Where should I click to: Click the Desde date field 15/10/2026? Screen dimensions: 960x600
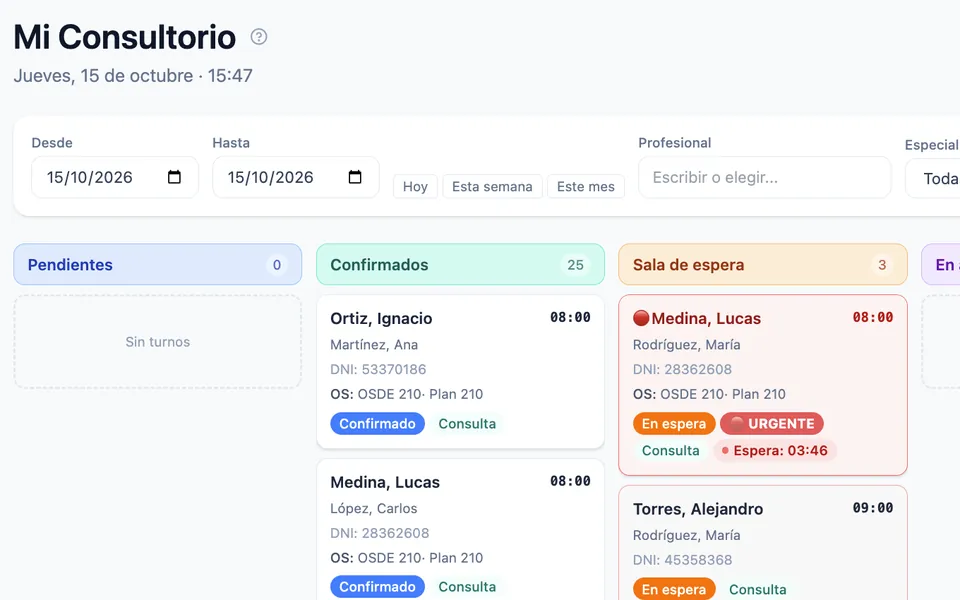[x=115, y=177]
